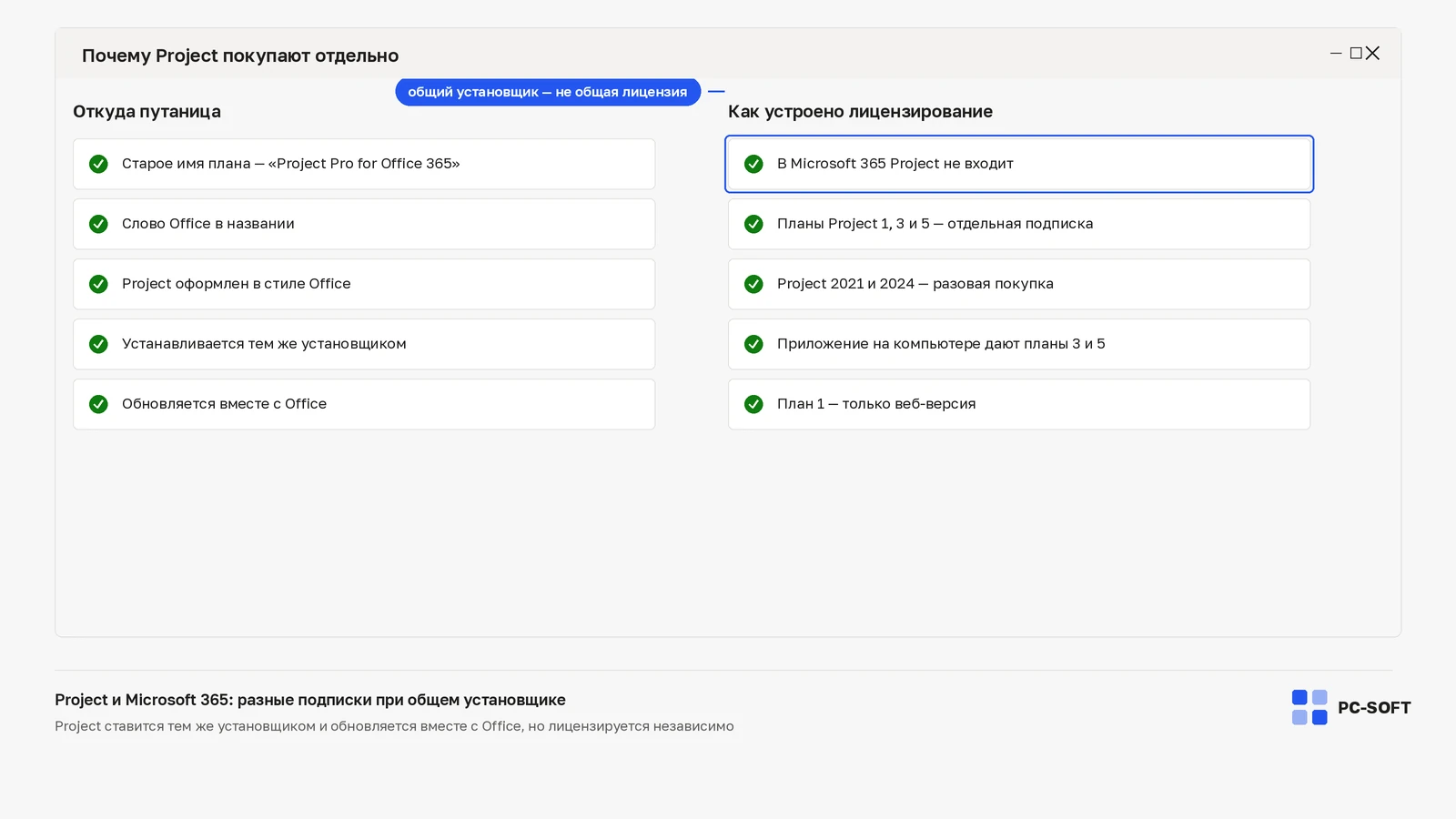Select text "Project оформлен в стиле Office"
The height and width of the screenshot is (819, 1456).
point(237,284)
